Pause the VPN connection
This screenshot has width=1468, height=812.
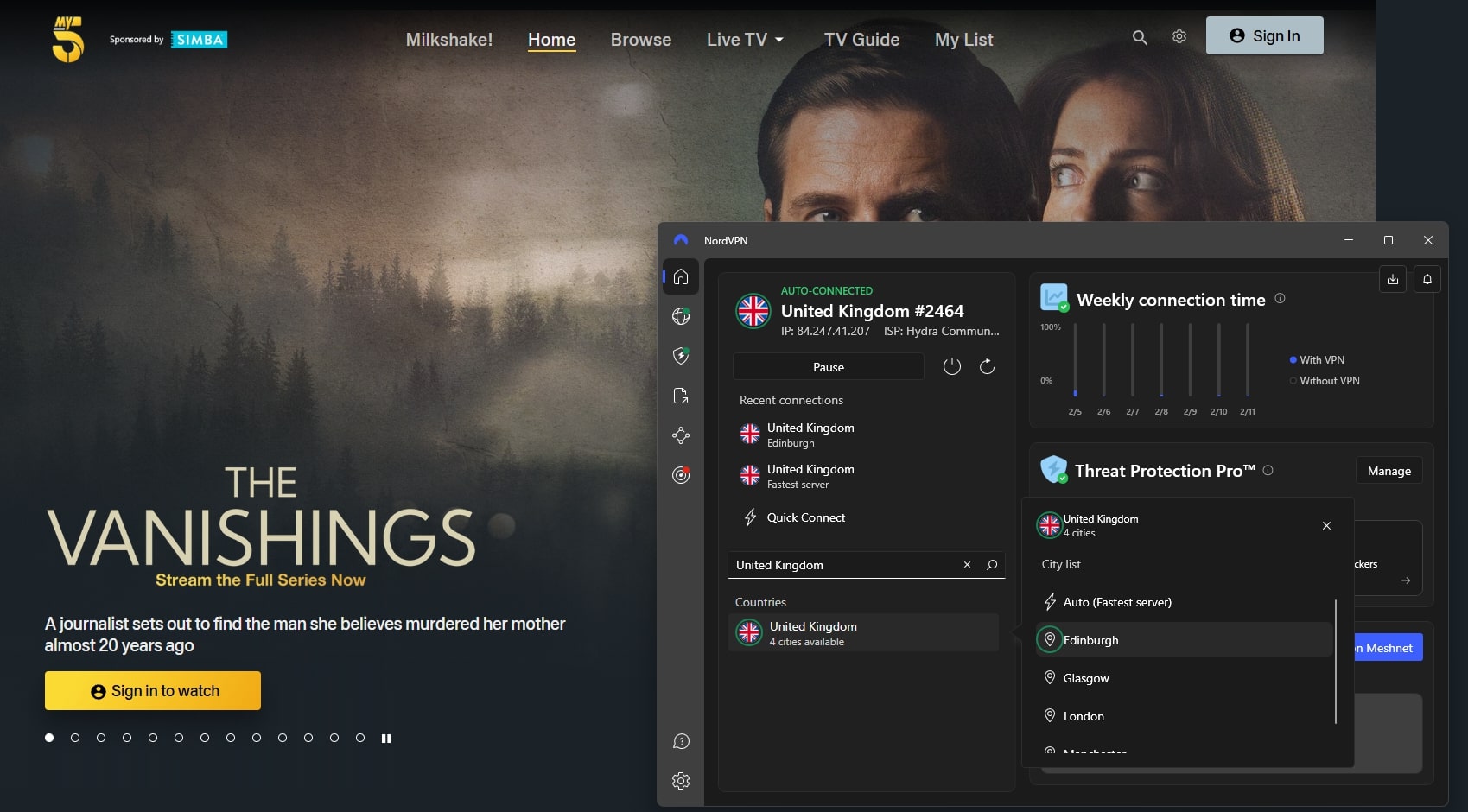[829, 366]
